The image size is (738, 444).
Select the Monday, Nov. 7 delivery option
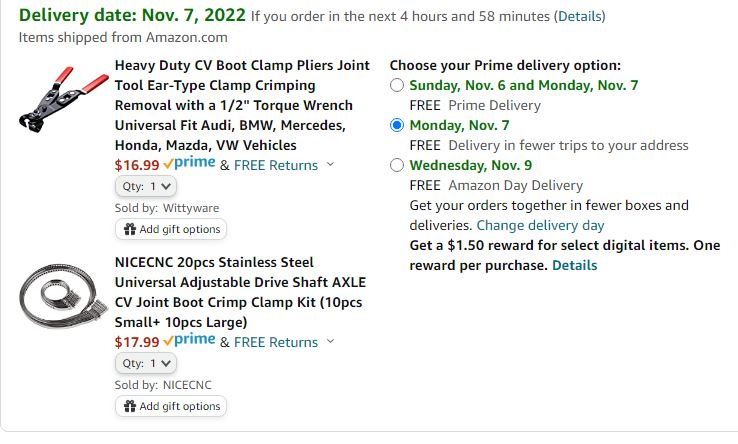pos(398,125)
